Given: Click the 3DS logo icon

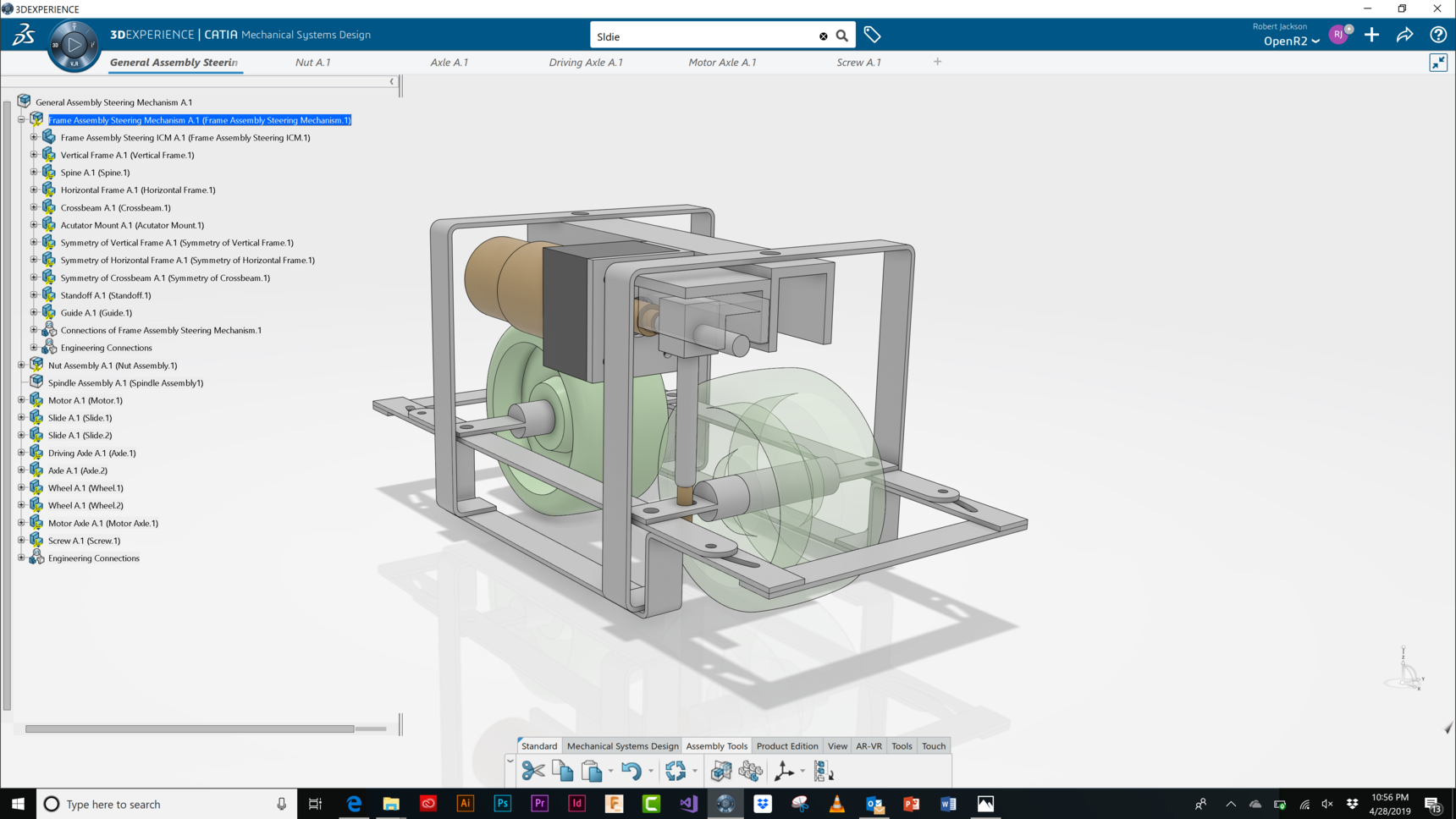Looking at the screenshot, I should click(x=24, y=35).
